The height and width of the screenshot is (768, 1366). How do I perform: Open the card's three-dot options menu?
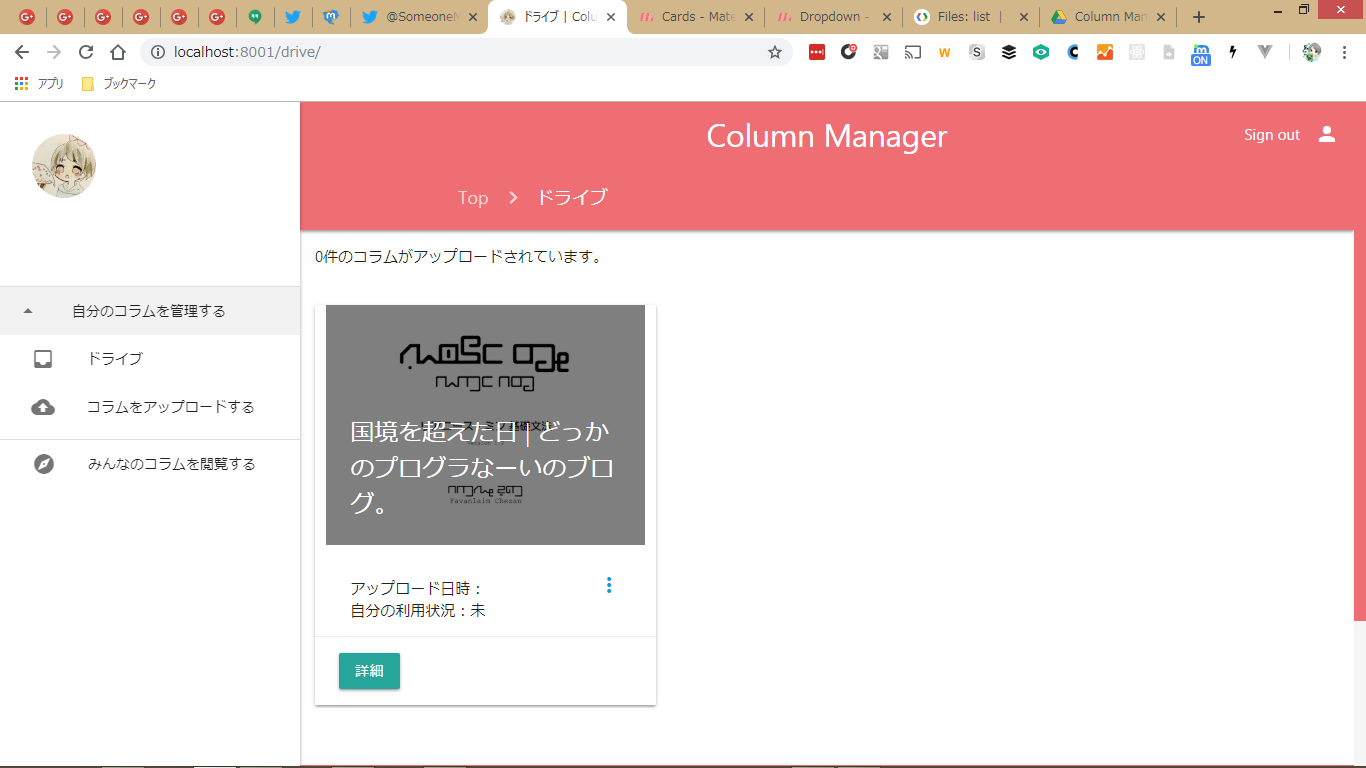(609, 585)
